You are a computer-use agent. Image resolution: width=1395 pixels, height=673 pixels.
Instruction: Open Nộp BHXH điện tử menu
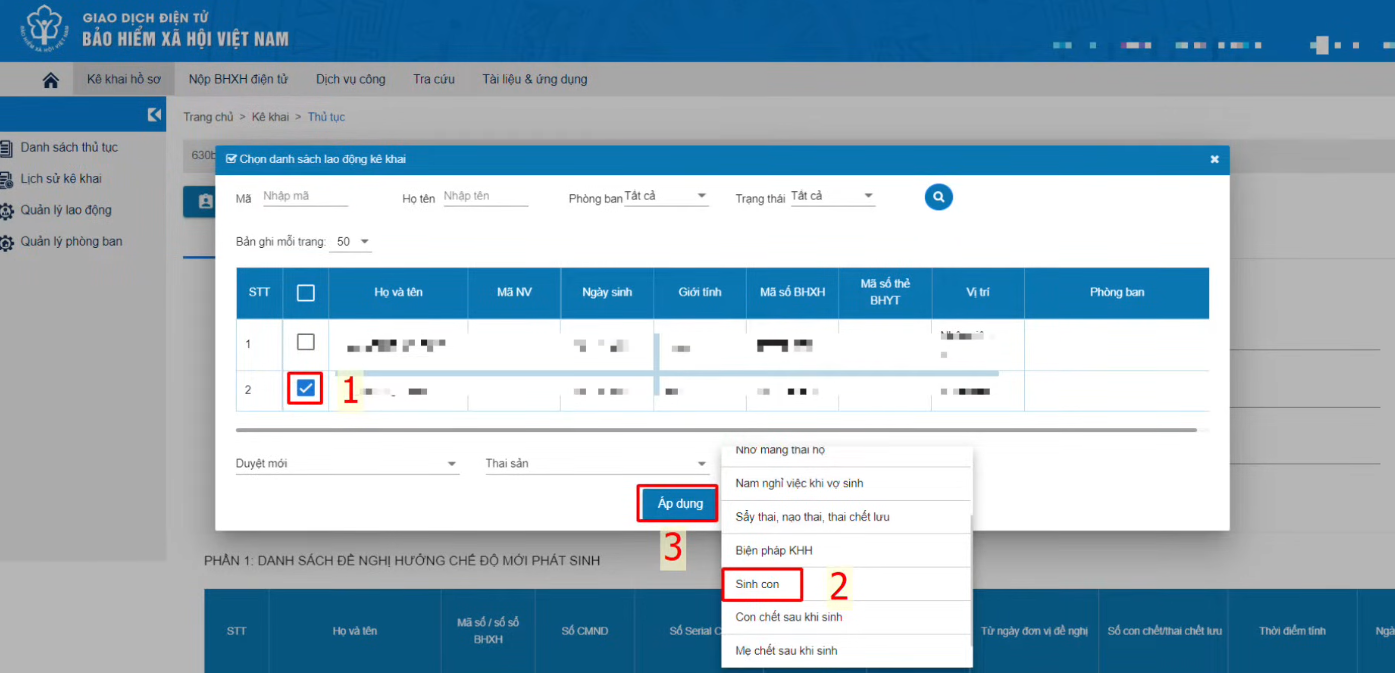238,79
